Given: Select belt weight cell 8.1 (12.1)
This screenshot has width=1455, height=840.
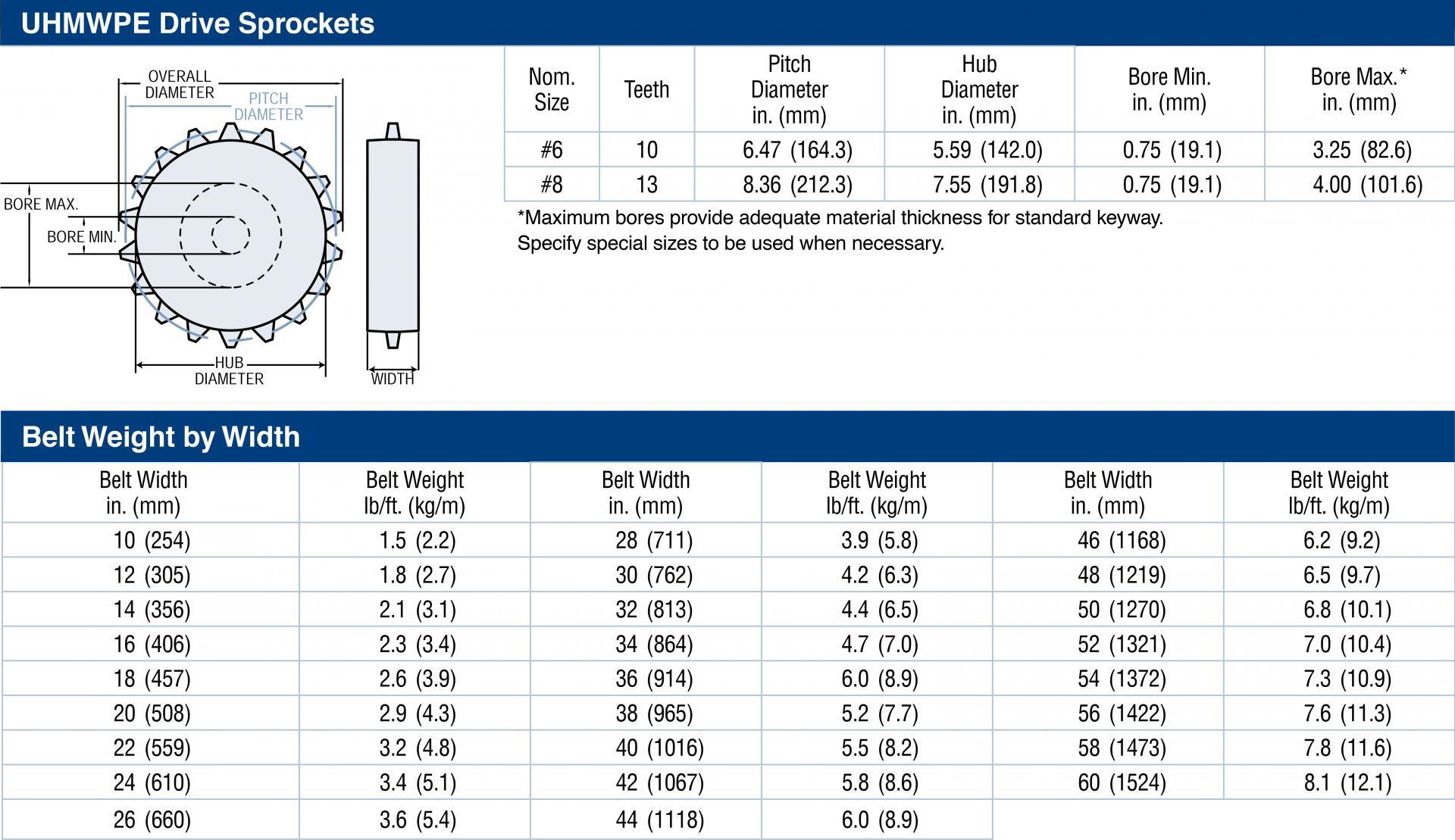Looking at the screenshot, I should 1347,782.
